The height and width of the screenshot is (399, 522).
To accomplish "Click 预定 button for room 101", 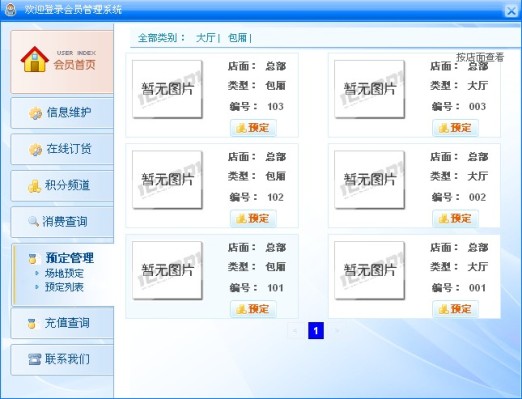I will click(x=253, y=309).
